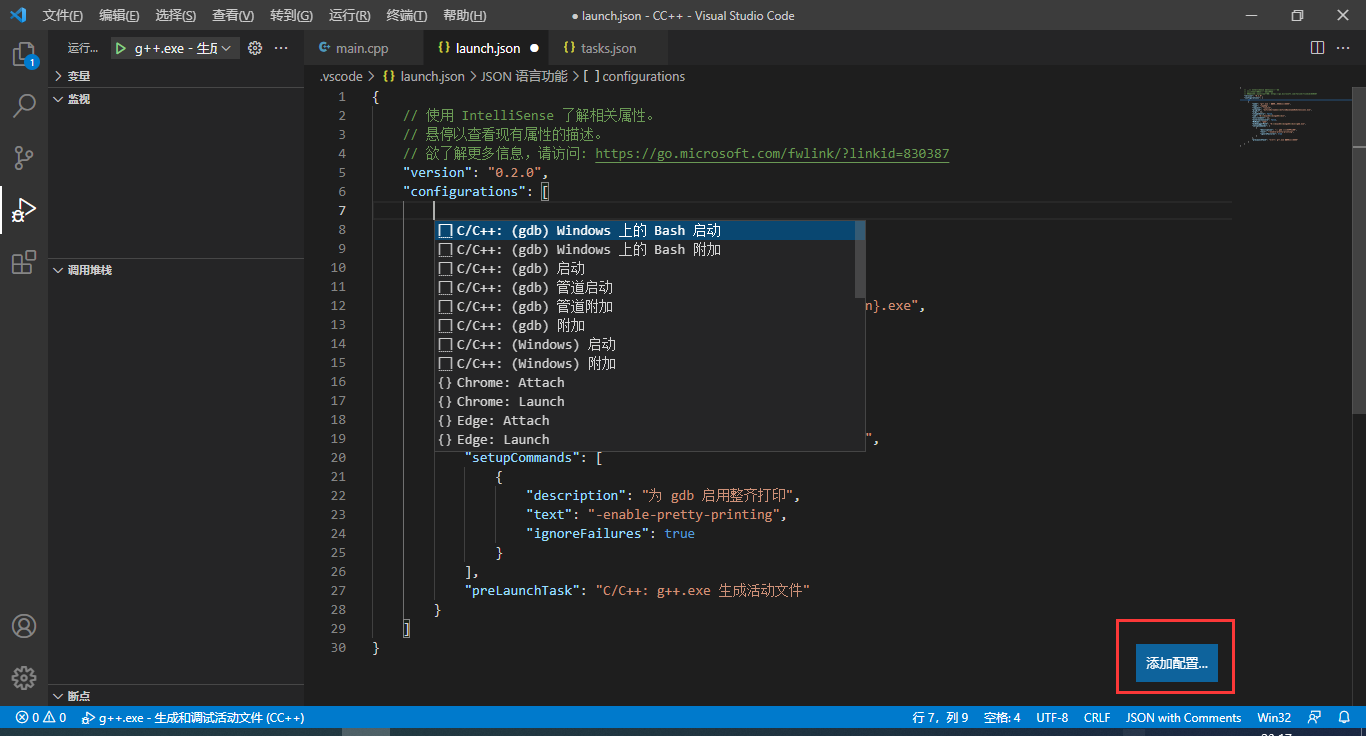Open 编辑(E) menu

(x=119, y=16)
